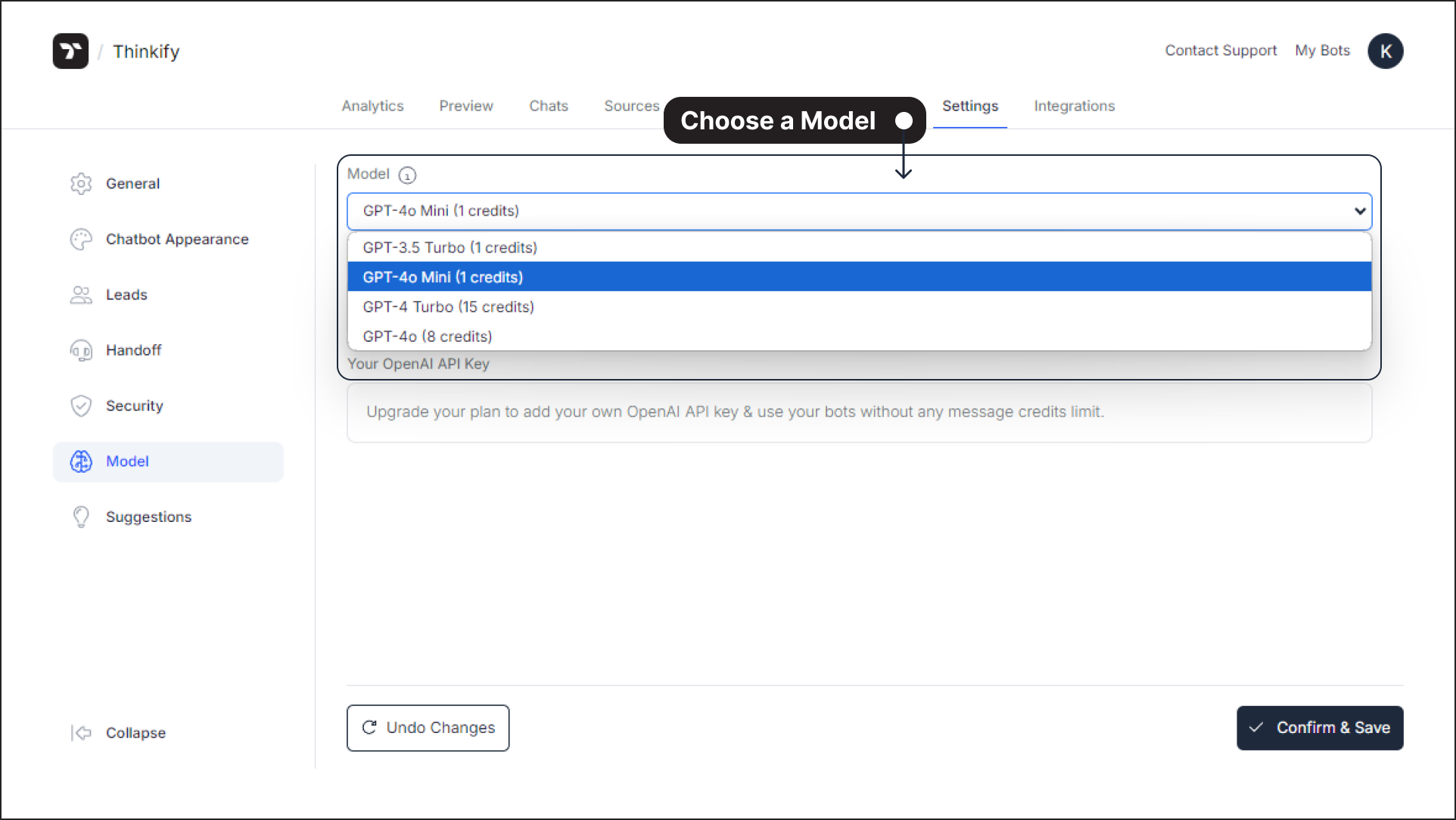This screenshot has width=1456, height=820.
Task: Click the user profile avatar K
Action: tap(1384, 50)
